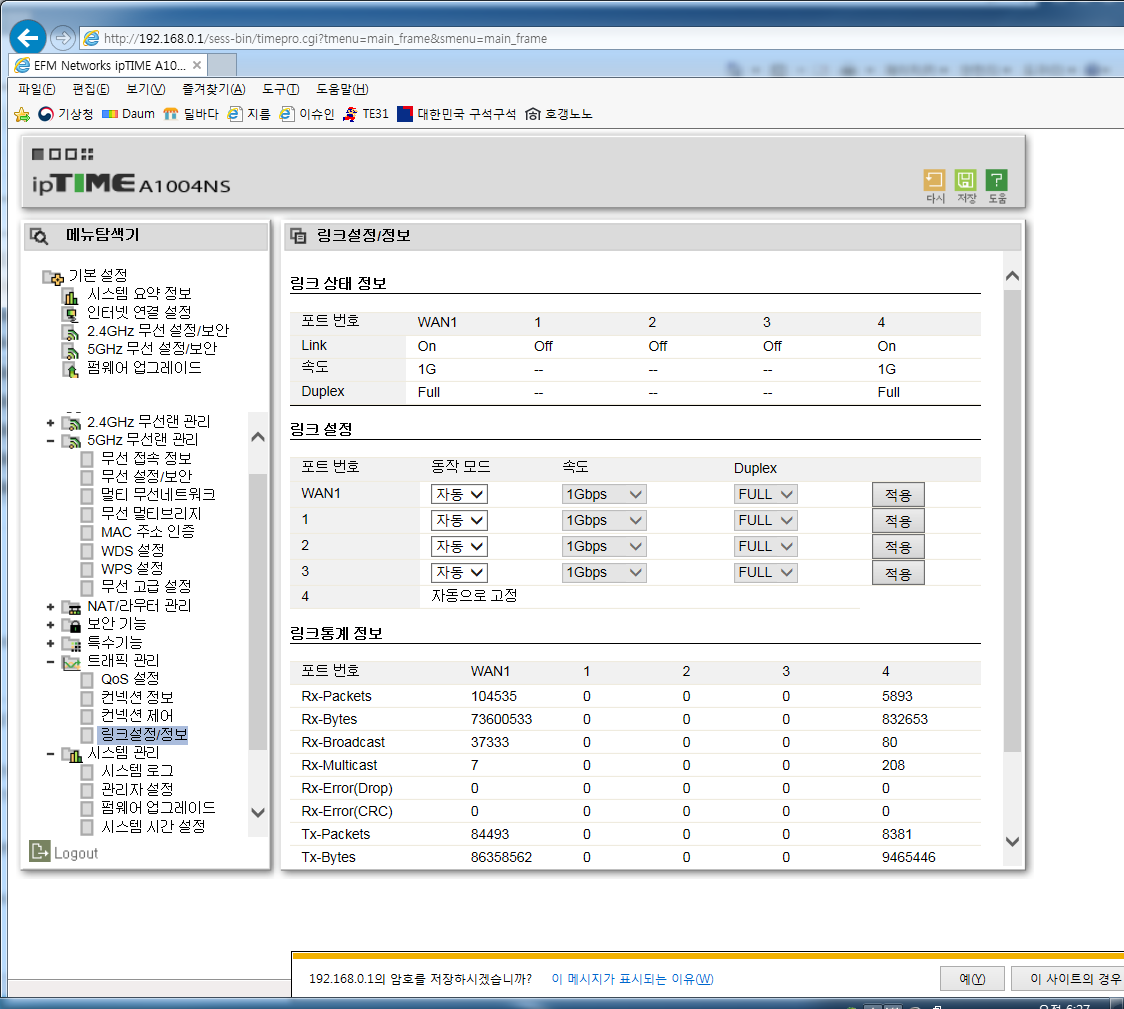Image resolution: width=1124 pixels, height=1009 pixels.
Task: Open the port 3 속도 dropdown
Action: pos(604,573)
